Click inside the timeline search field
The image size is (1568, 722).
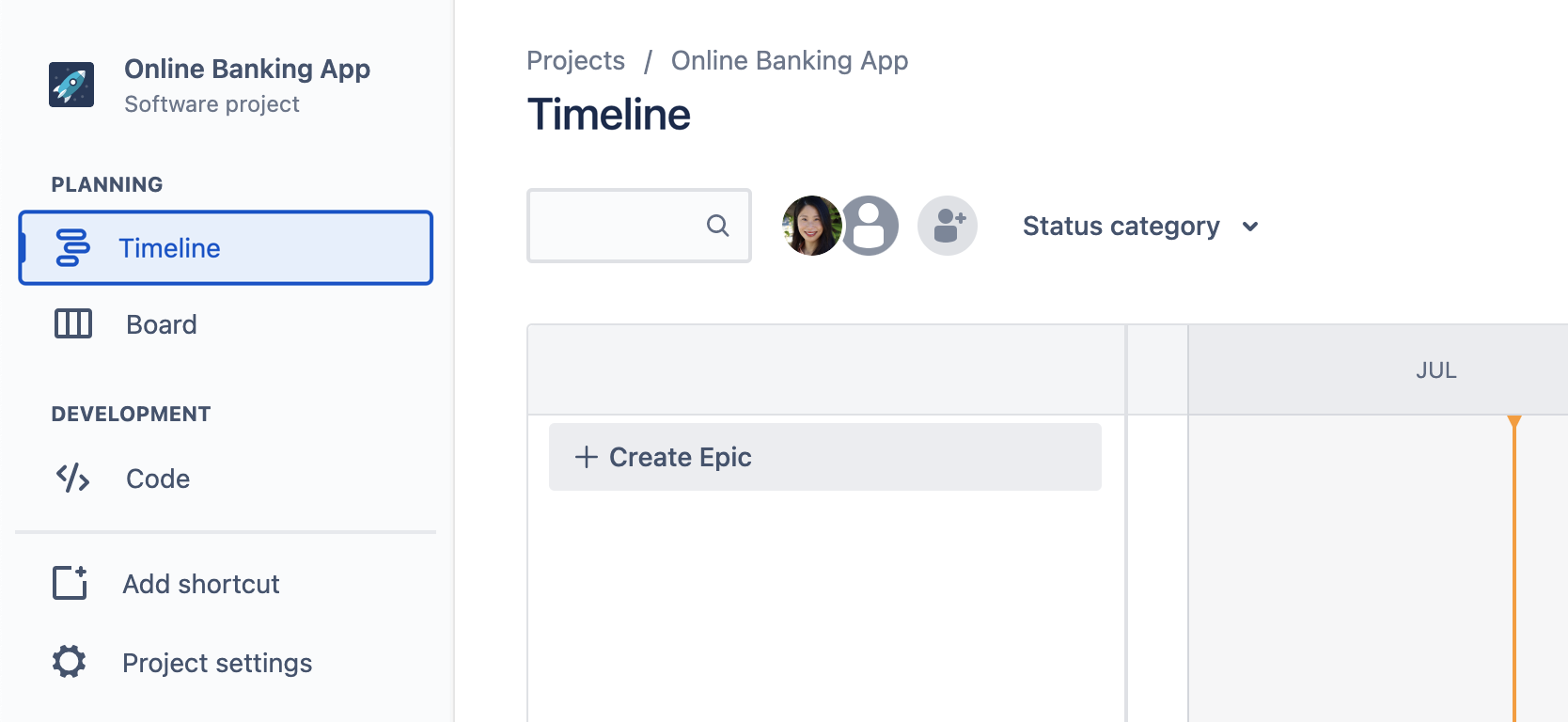pyautogui.click(x=620, y=226)
